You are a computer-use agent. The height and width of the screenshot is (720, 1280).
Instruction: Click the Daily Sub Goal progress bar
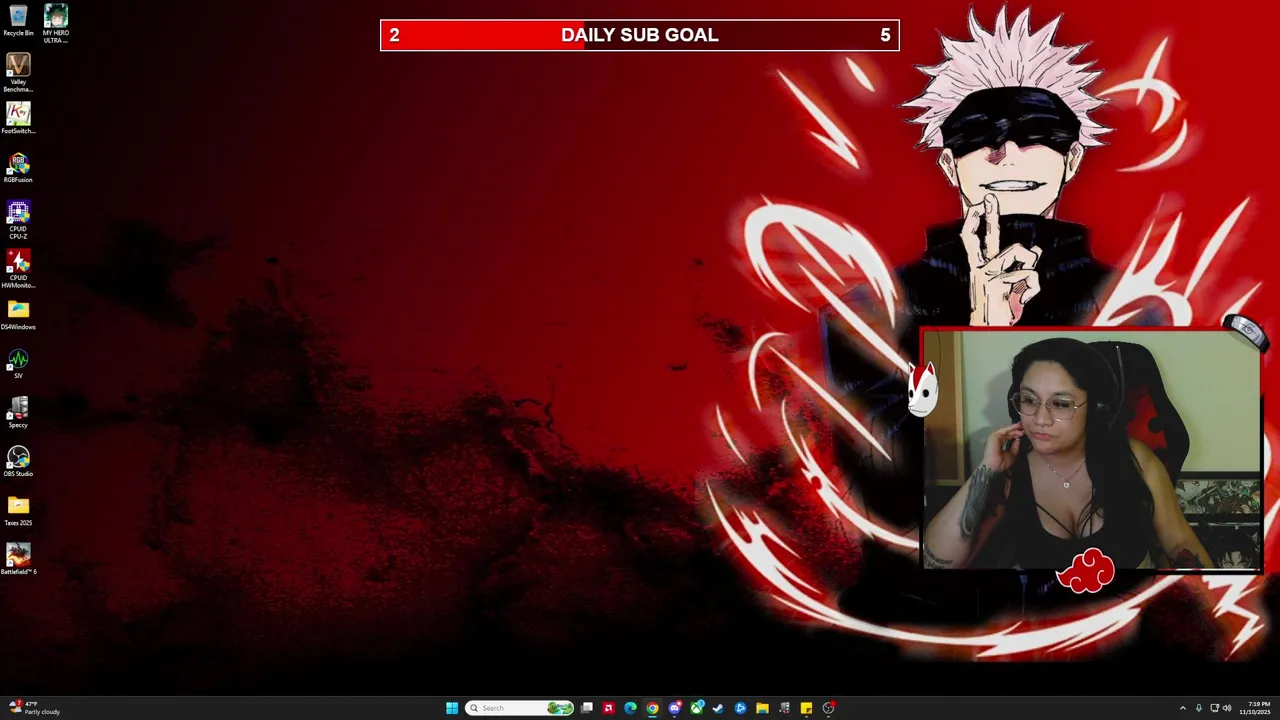[x=640, y=35]
